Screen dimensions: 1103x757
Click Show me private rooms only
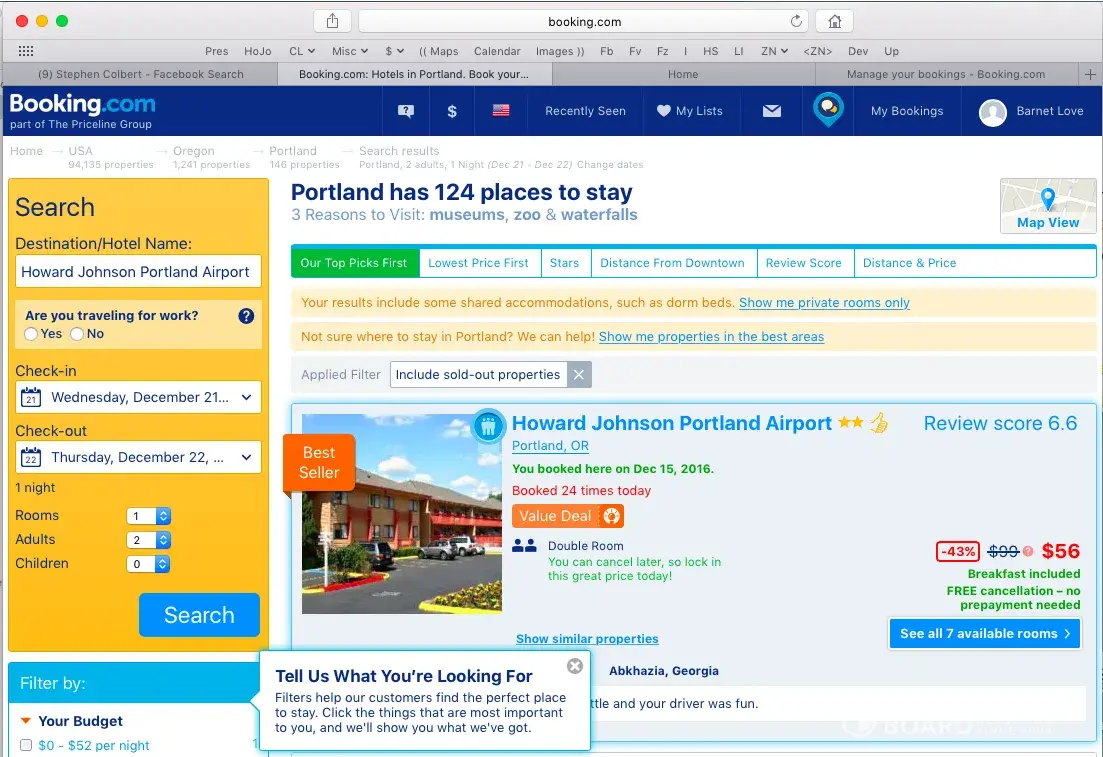(824, 303)
